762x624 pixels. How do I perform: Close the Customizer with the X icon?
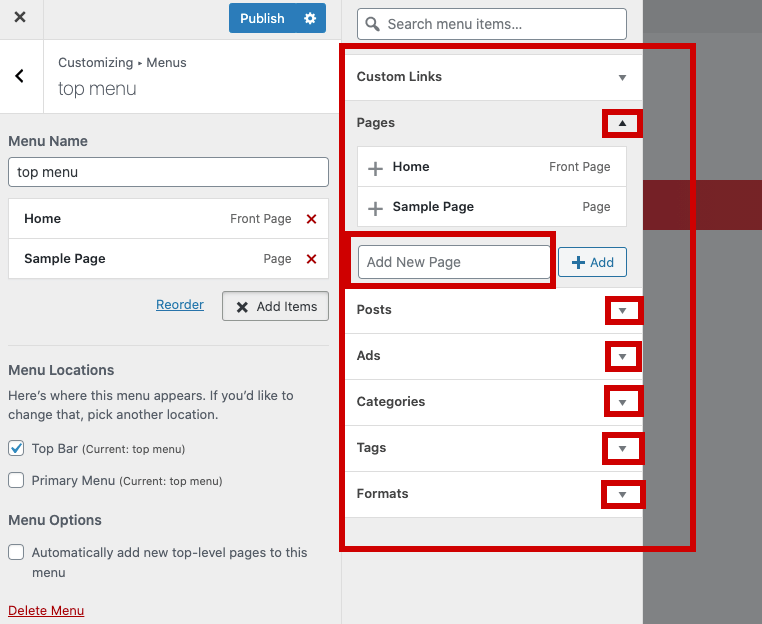point(20,17)
